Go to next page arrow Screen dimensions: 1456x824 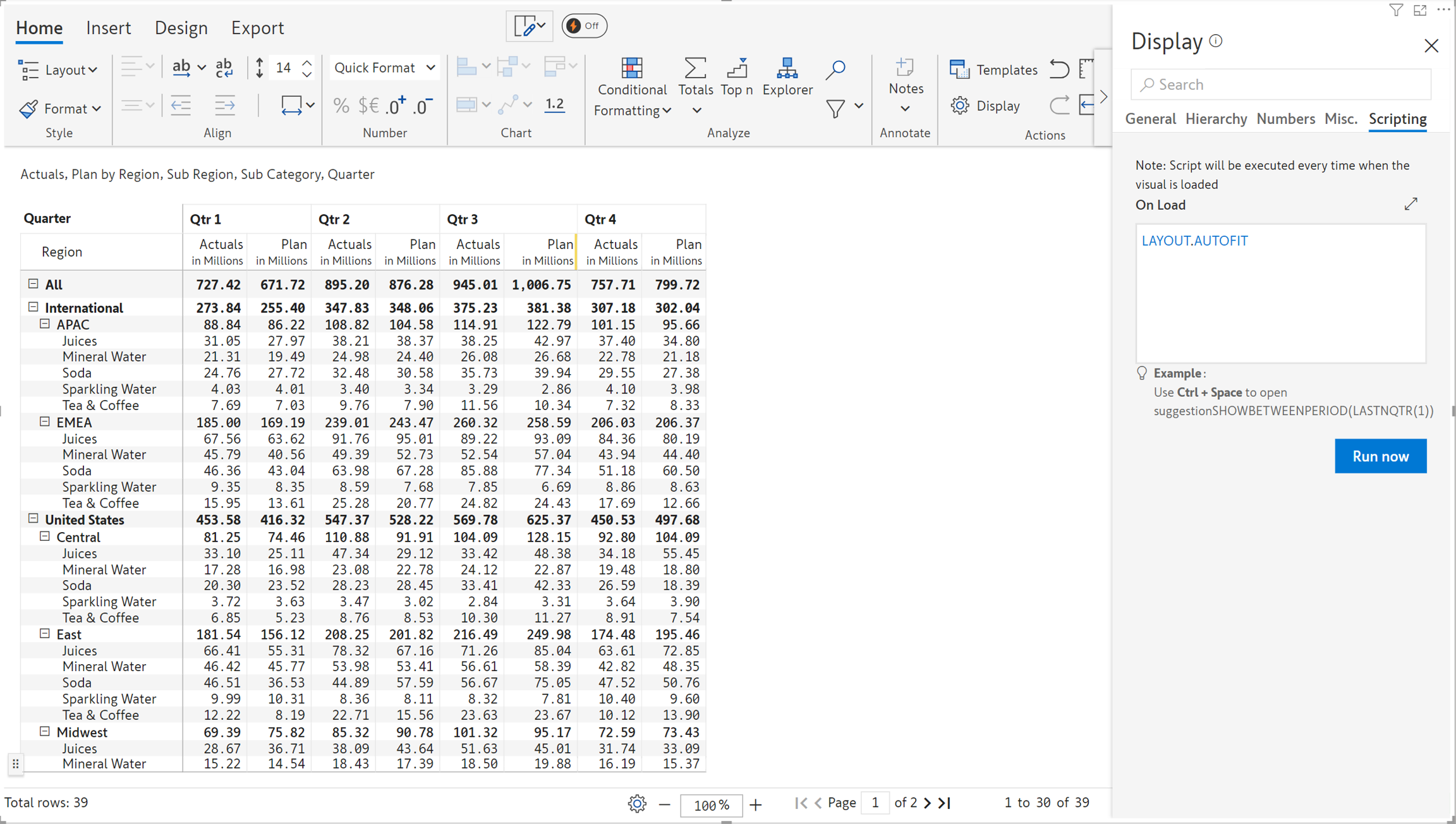[x=927, y=803]
